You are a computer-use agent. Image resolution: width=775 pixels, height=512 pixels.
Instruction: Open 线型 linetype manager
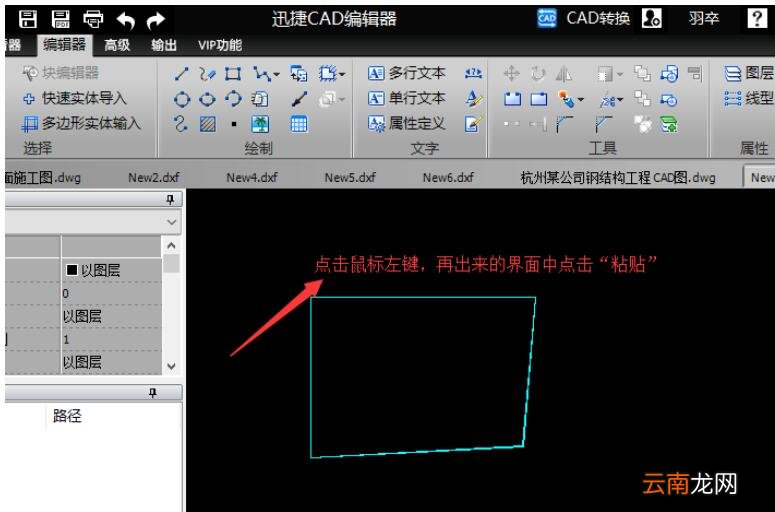click(x=748, y=98)
